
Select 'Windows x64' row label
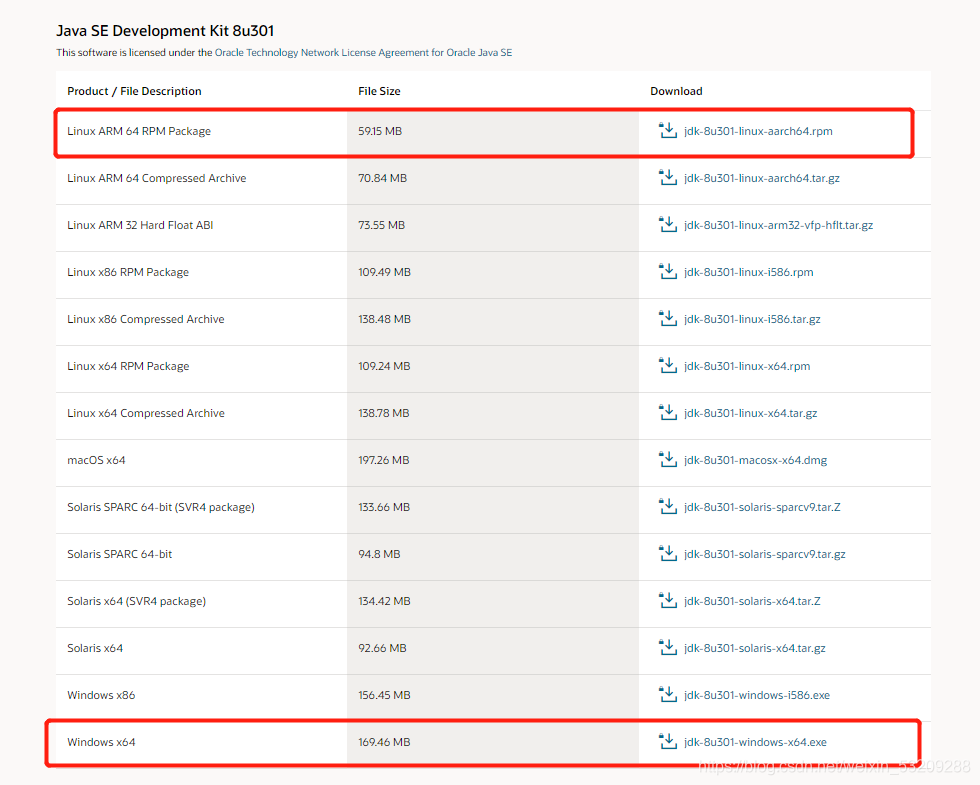[x=101, y=742]
